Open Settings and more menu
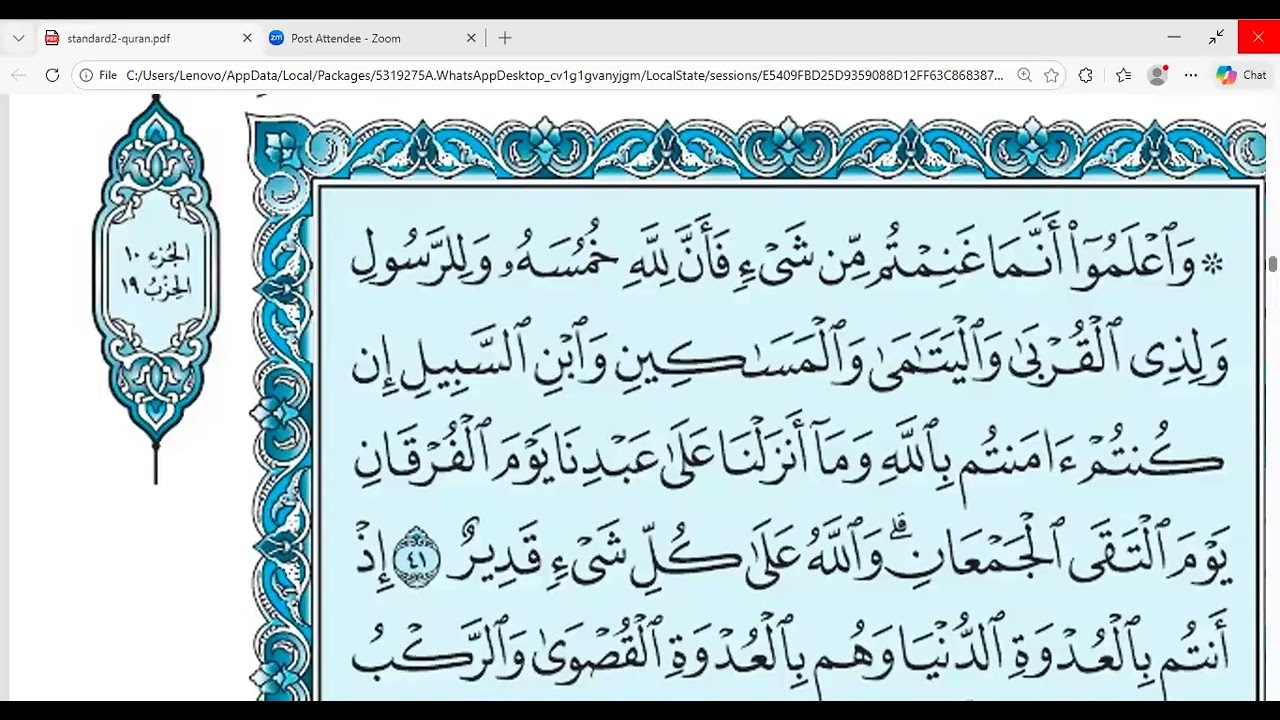Image resolution: width=1280 pixels, height=720 pixels. tap(1191, 75)
